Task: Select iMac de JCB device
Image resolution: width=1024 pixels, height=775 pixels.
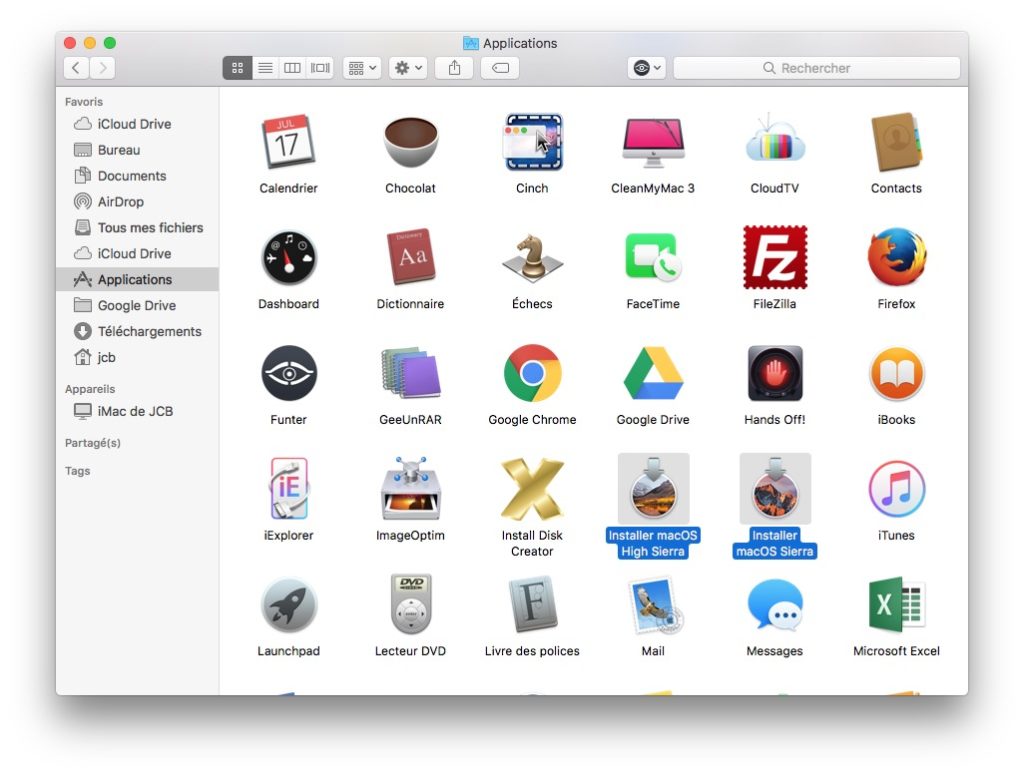Action: point(137,411)
